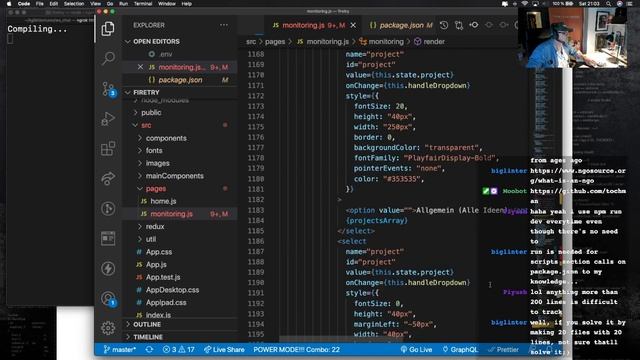This screenshot has width=640, height=360.
Task: Open monitoring.js in pages folder tree
Action: coord(180,214)
